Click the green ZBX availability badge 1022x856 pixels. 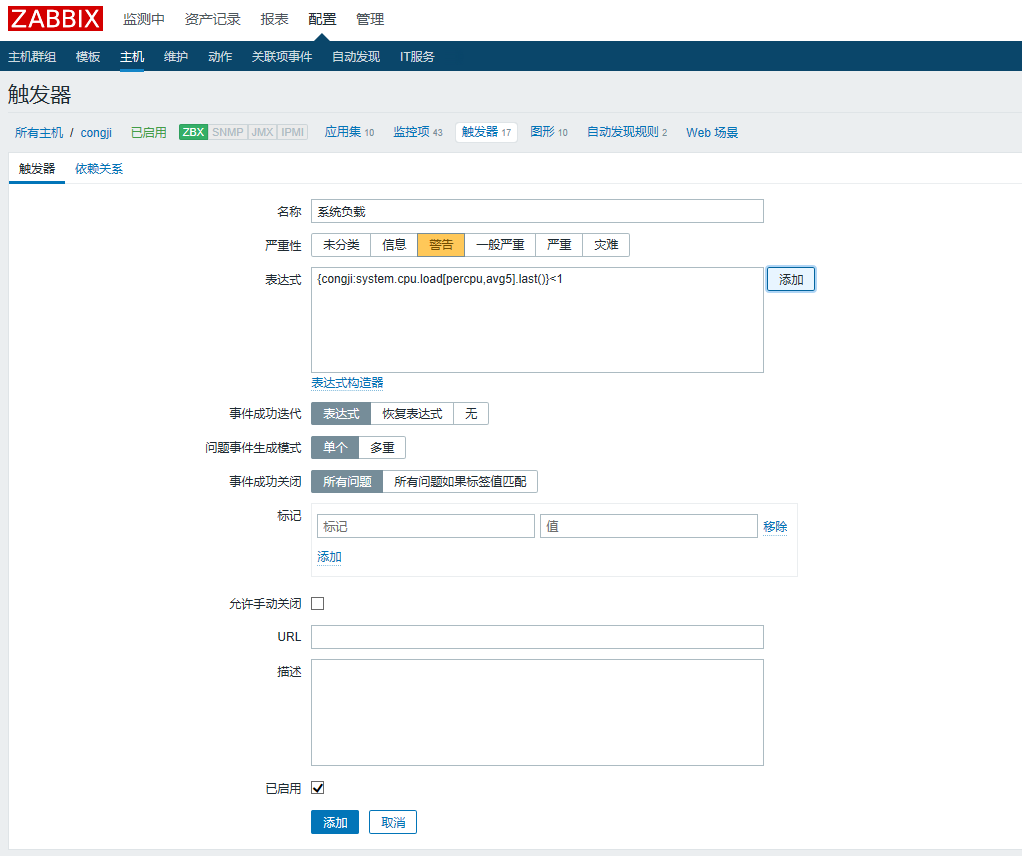point(193,132)
